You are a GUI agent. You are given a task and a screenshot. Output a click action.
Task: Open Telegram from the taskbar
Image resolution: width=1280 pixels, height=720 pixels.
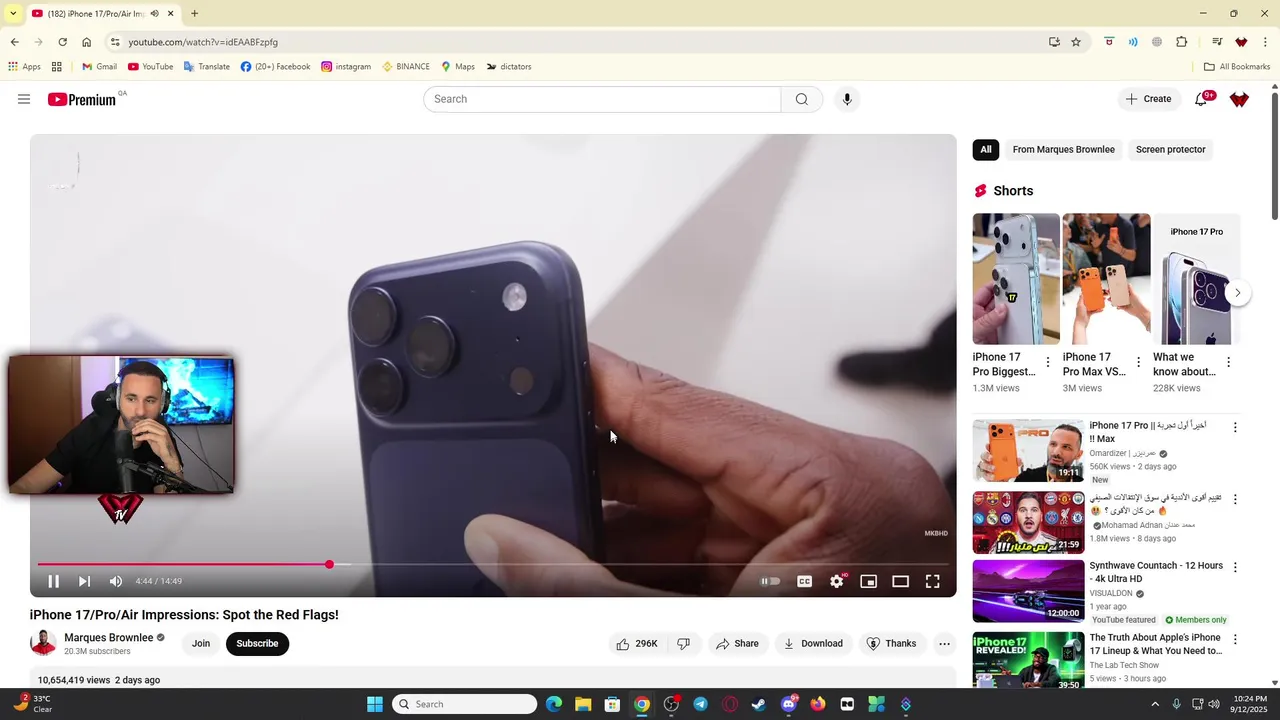coord(700,704)
